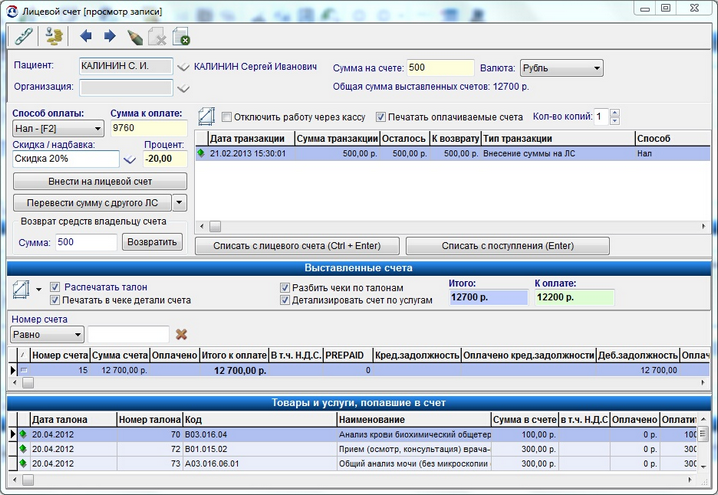Click the Сумма на счете field
The width and height of the screenshot is (718, 495).
pos(440,68)
